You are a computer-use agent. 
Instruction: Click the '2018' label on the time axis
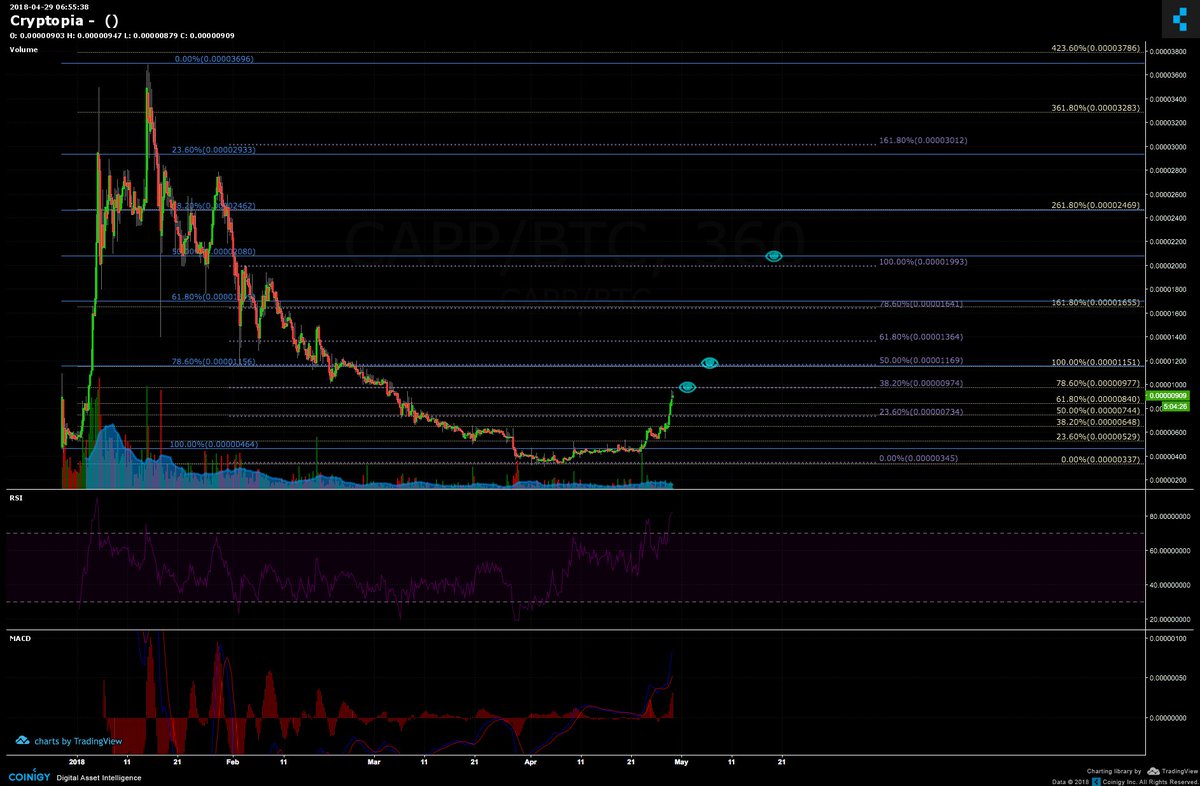77,760
